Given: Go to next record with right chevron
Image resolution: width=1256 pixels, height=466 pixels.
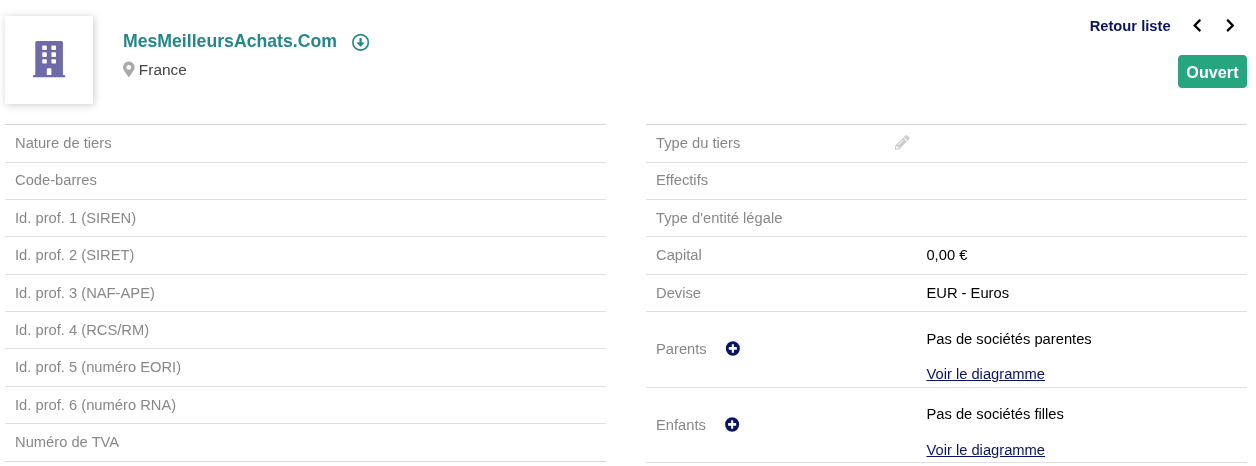Looking at the screenshot, I should tap(1230, 26).
